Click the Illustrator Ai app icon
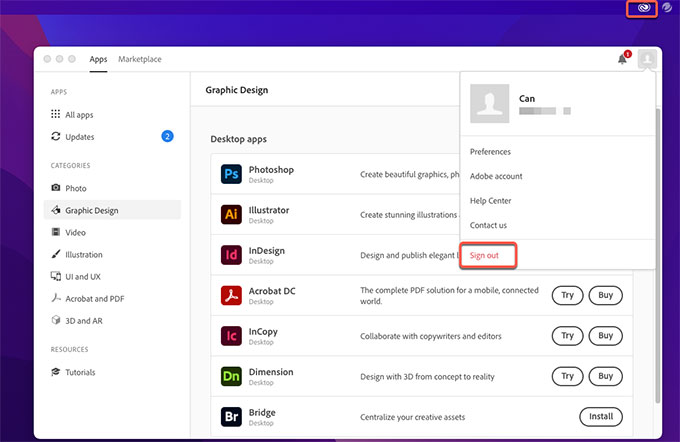Viewport: 680px width, 442px height. point(231,214)
